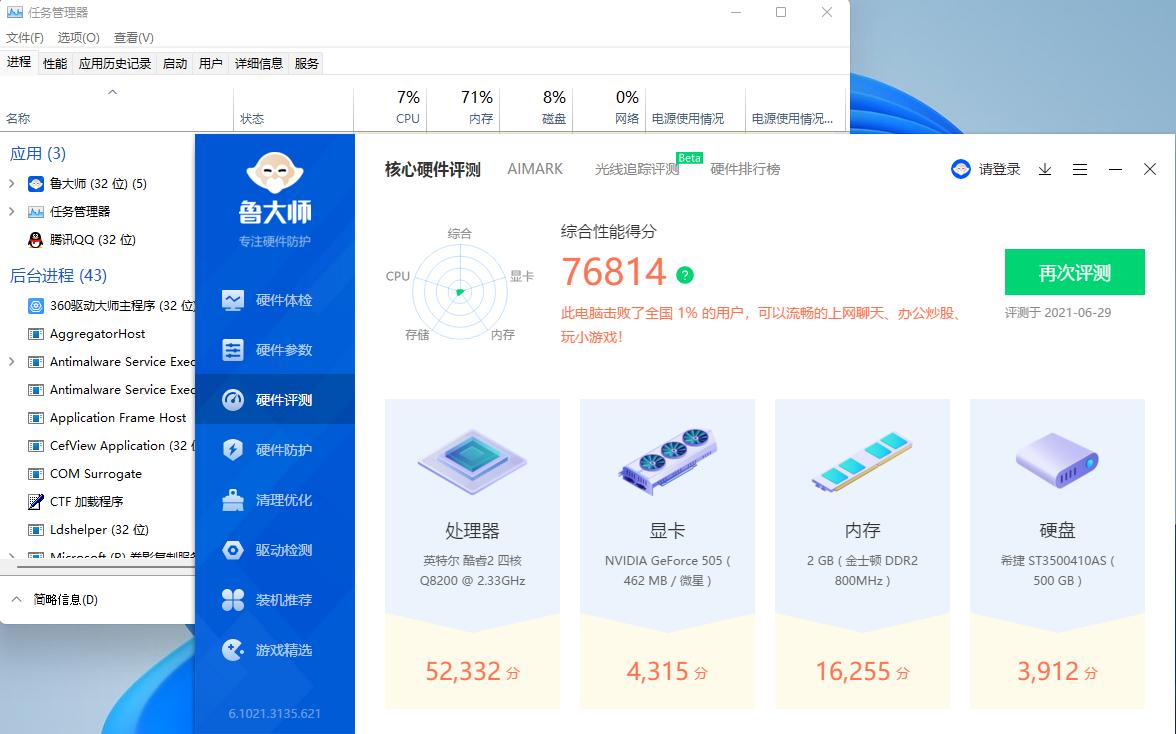The image size is (1176, 734).
Task: Open the 查看(V) menu
Action: tap(132, 37)
